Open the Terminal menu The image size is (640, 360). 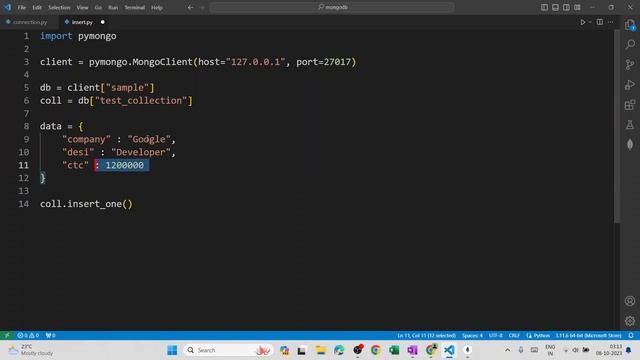[x=135, y=7]
